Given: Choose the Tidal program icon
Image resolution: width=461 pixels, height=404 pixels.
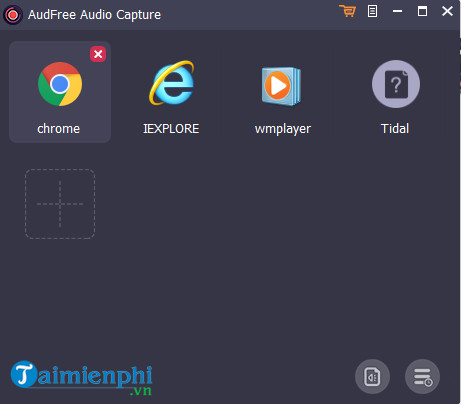Looking at the screenshot, I should pos(396,84).
